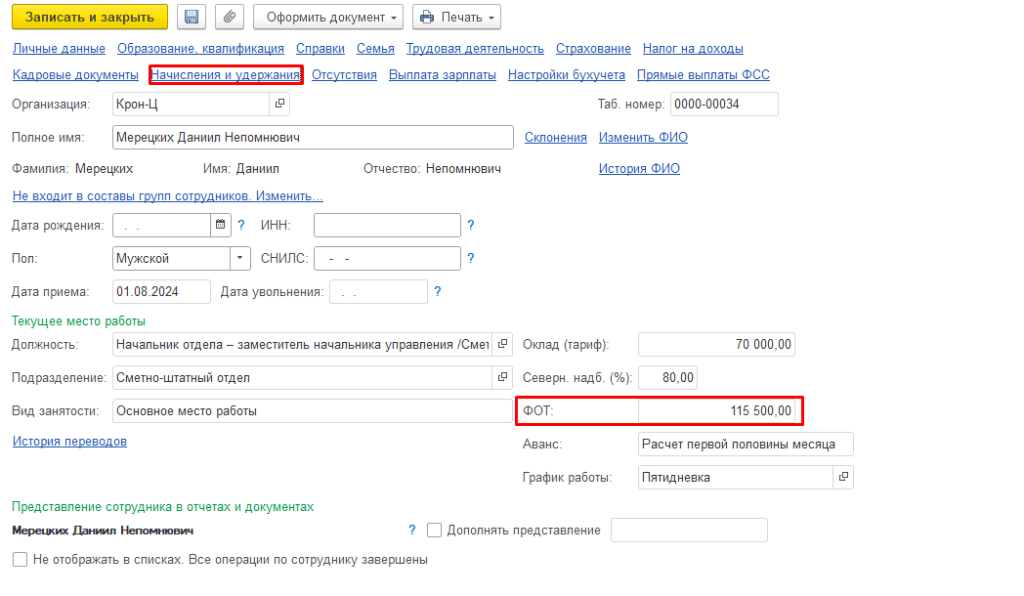Image resolution: width=1024 pixels, height=596 pixels.
Task: Click the help question mark next to СНИЛС
Action: pos(471,258)
